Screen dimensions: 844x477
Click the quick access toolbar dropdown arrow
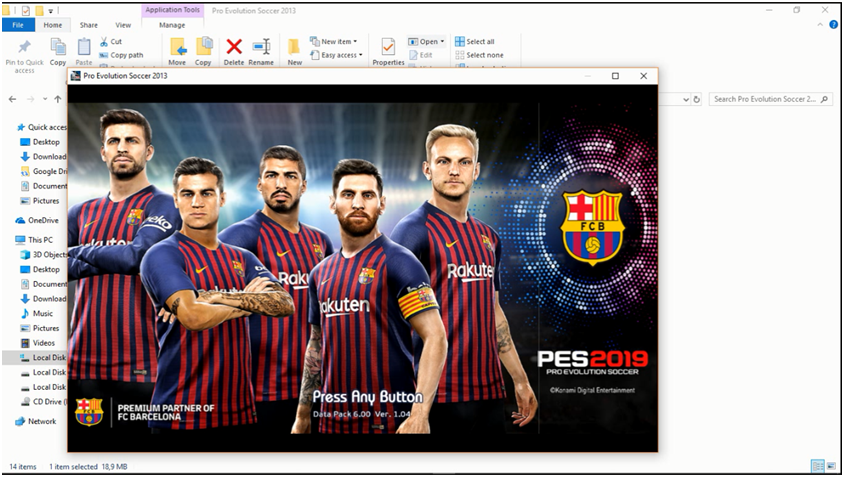(x=51, y=10)
